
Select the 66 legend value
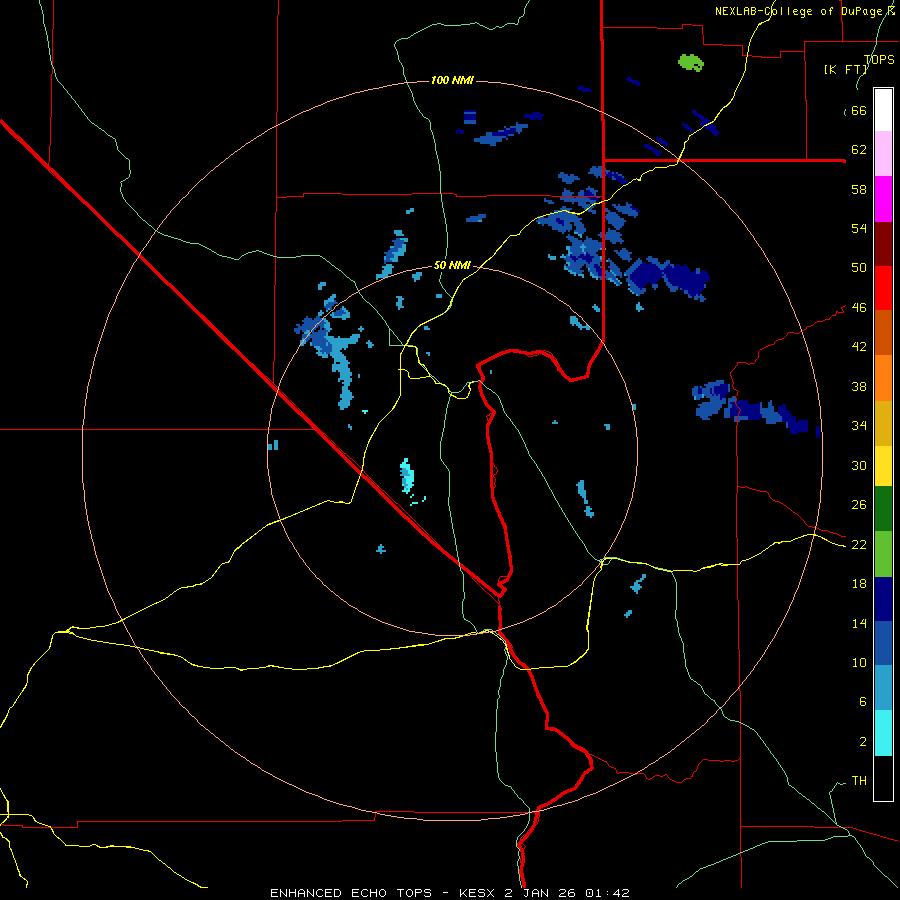pos(859,110)
